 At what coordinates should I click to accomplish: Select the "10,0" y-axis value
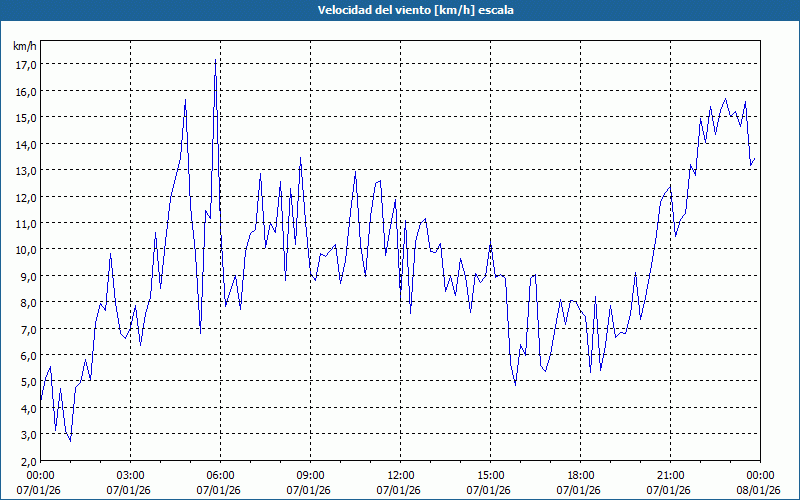[26, 250]
